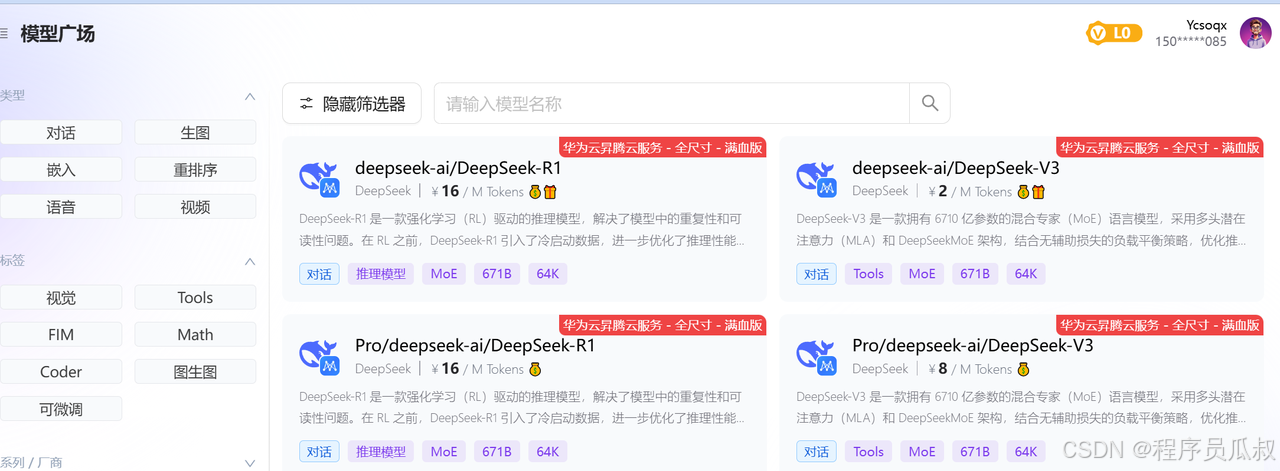Click the ¥ 16 / M Tokens price on deepseek-ai/DeepSeek-R1

pos(477,191)
